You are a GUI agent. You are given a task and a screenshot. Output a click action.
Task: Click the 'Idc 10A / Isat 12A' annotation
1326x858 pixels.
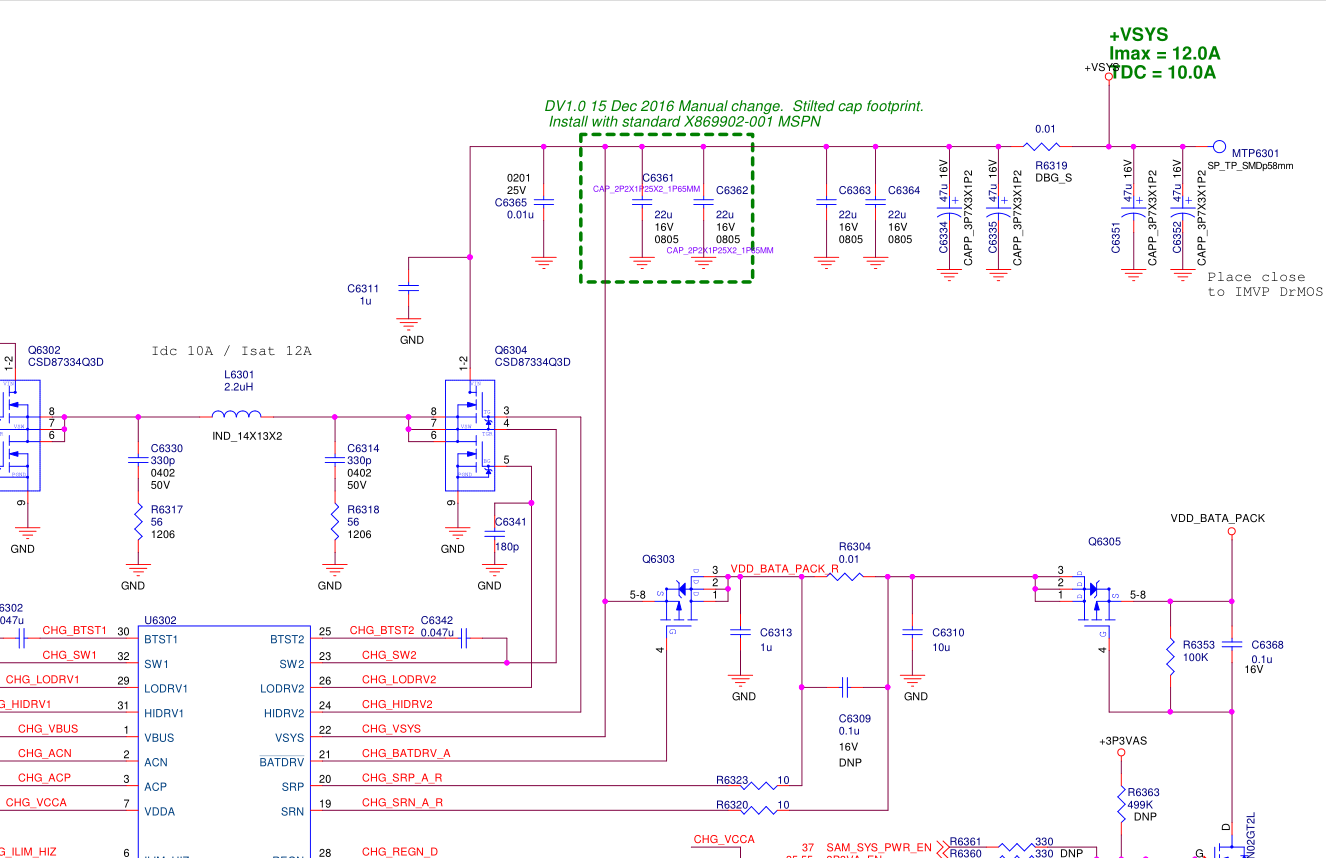coord(231,351)
